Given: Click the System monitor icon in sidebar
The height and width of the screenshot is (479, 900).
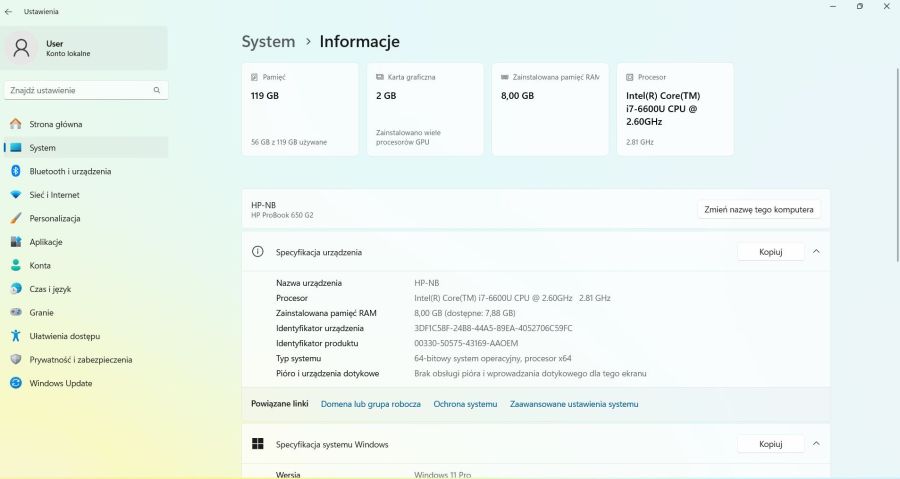Looking at the screenshot, I should (x=16, y=147).
